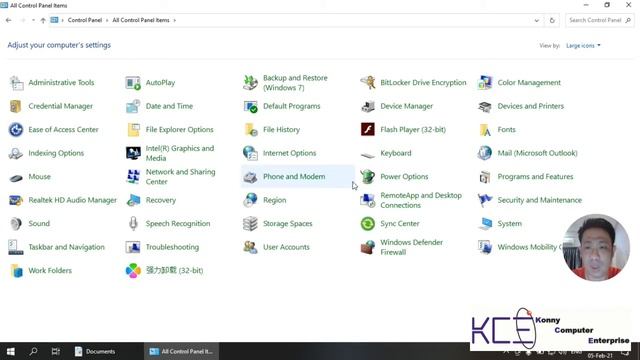This screenshot has width=640, height=360.
Task: Open the recent locations dropdown arrow
Action: click(33, 20)
